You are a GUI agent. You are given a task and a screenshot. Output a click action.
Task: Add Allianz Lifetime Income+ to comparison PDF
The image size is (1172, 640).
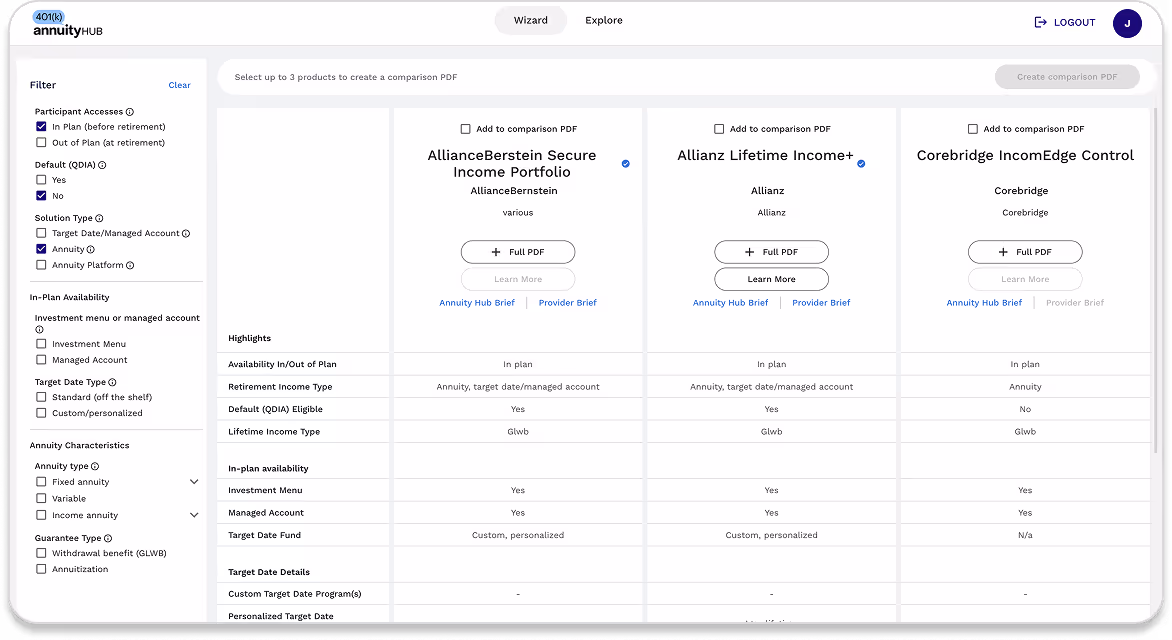click(x=719, y=129)
